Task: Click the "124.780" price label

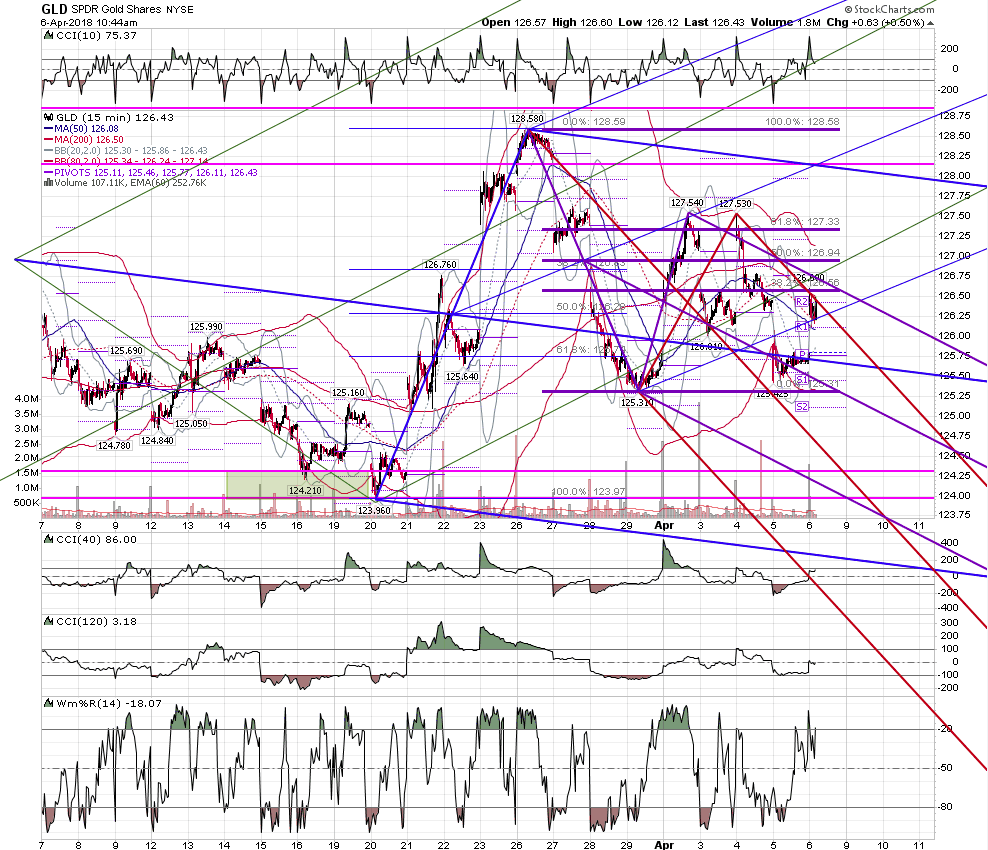Action: [x=114, y=445]
